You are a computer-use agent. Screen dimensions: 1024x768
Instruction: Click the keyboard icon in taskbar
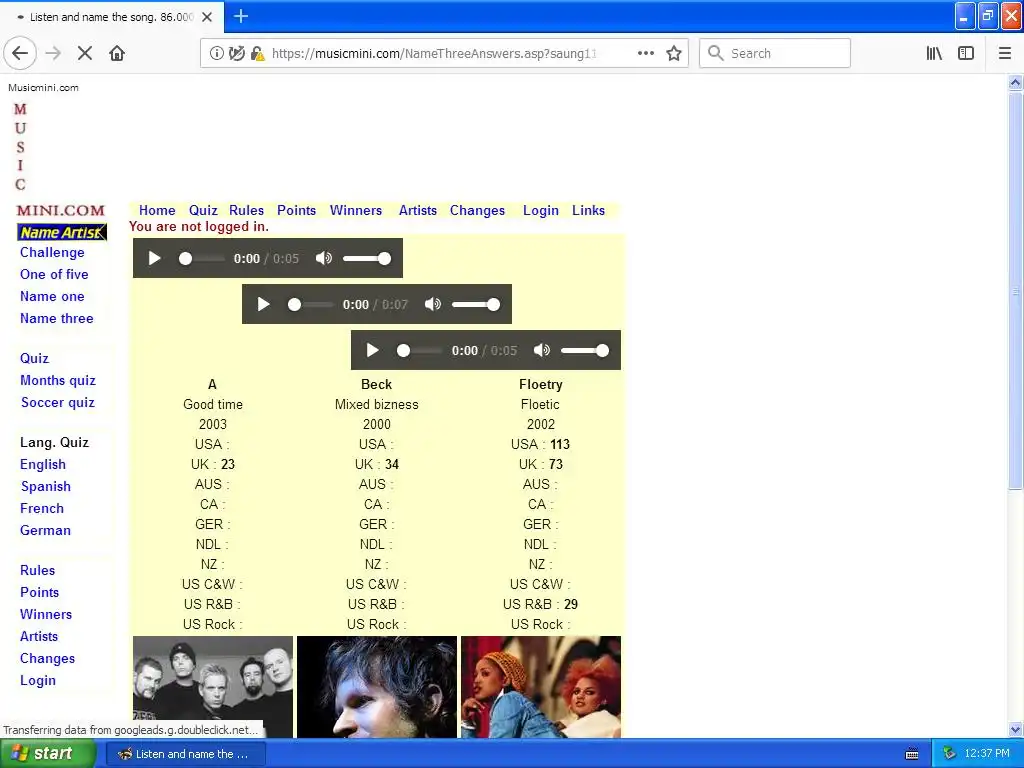click(x=912, y=754)
